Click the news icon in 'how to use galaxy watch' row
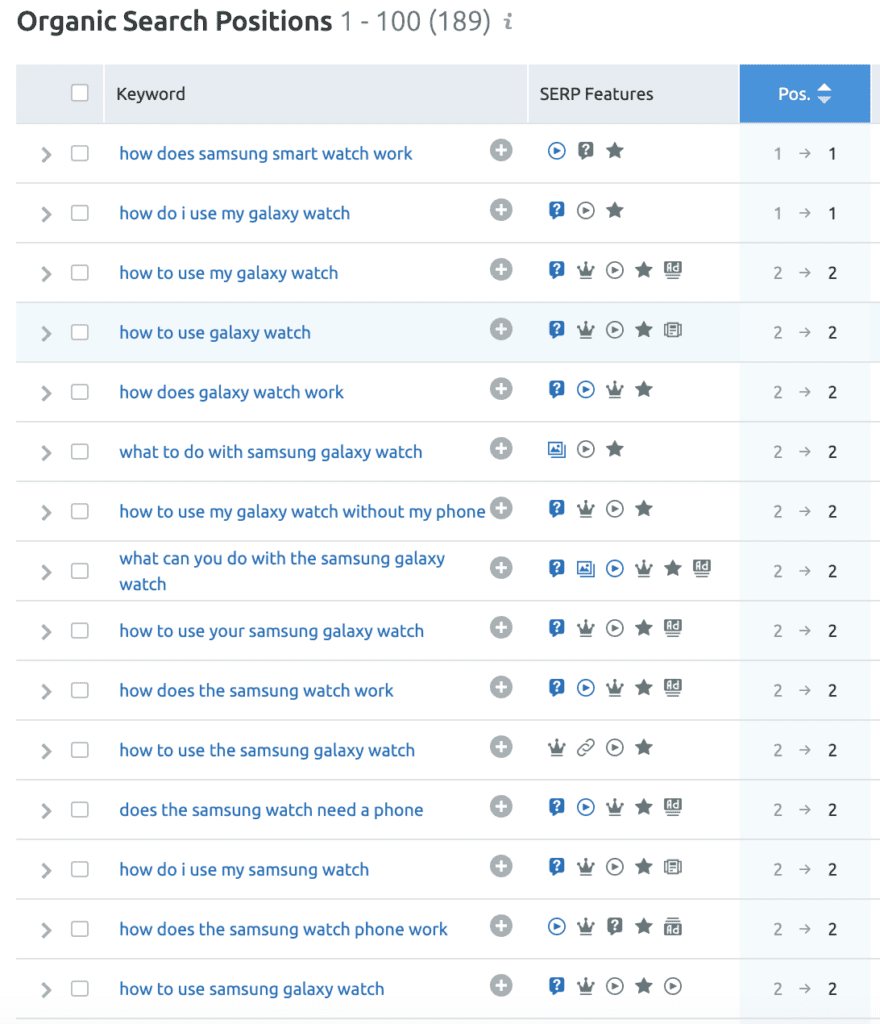The image size is (880, 1024). [672, 330]
